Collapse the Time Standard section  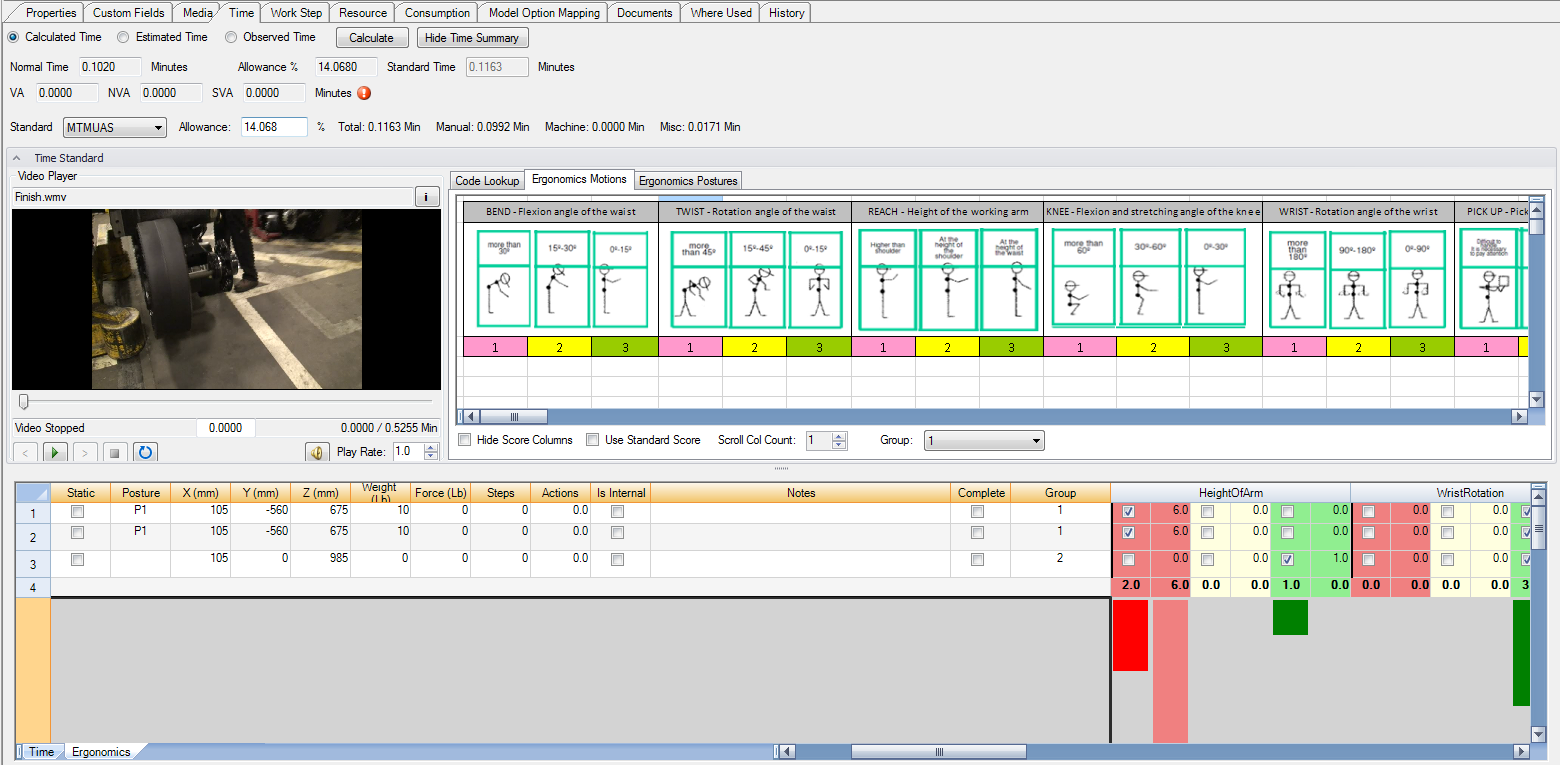(17, 158)
